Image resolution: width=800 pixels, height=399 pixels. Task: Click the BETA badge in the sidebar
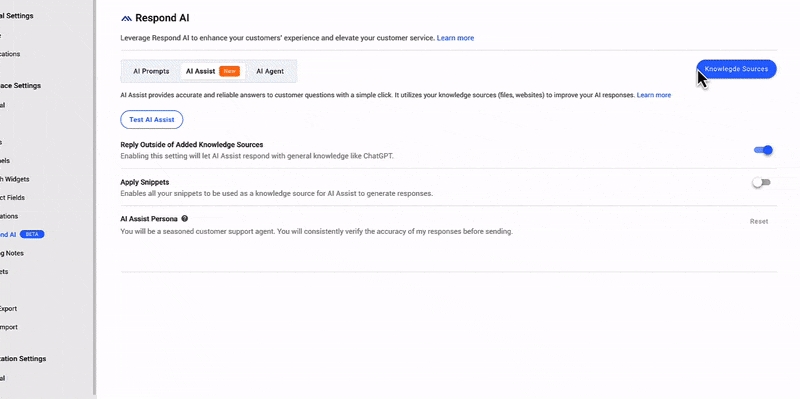[x=32, y=235]
